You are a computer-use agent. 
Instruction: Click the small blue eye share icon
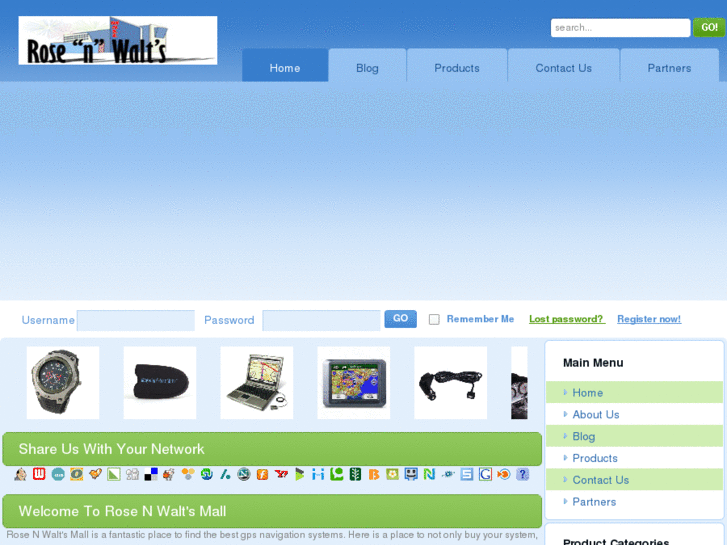tap(448, 474)
